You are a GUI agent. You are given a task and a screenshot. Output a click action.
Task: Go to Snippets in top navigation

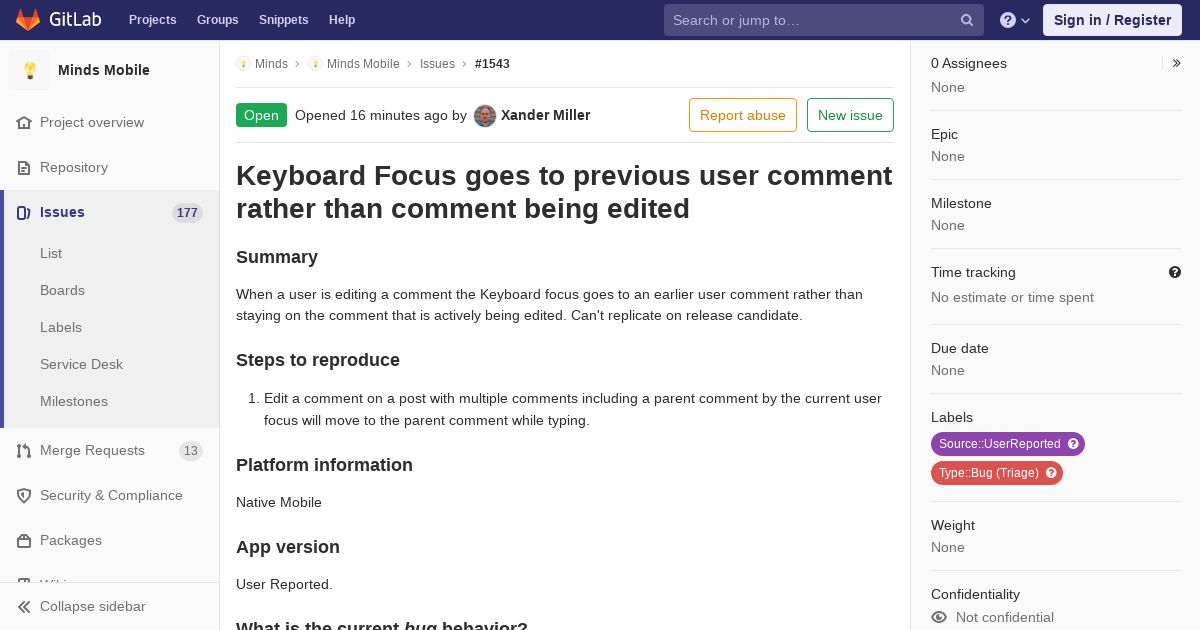(283, 20)
